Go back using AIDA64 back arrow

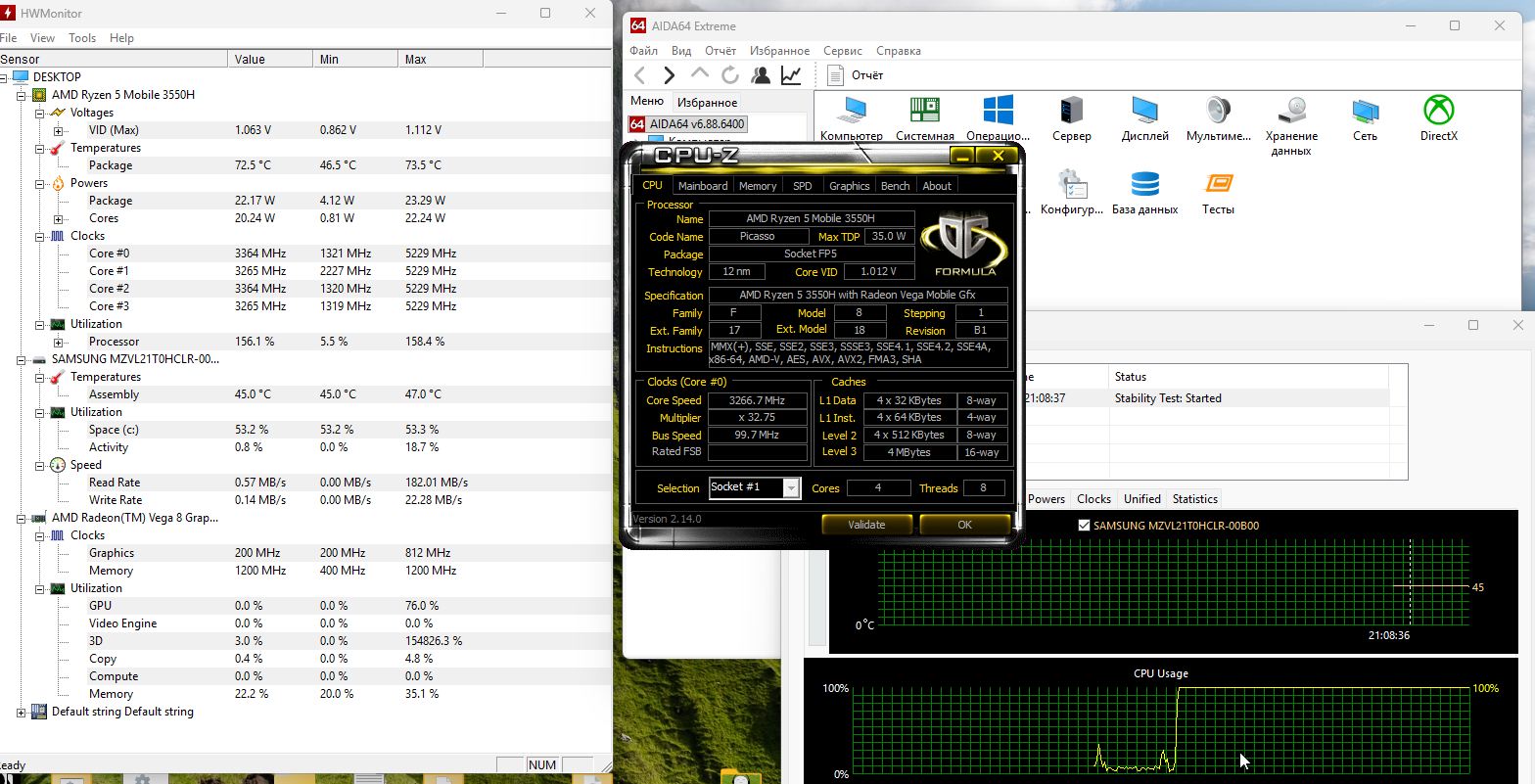(x=639, y=75)
